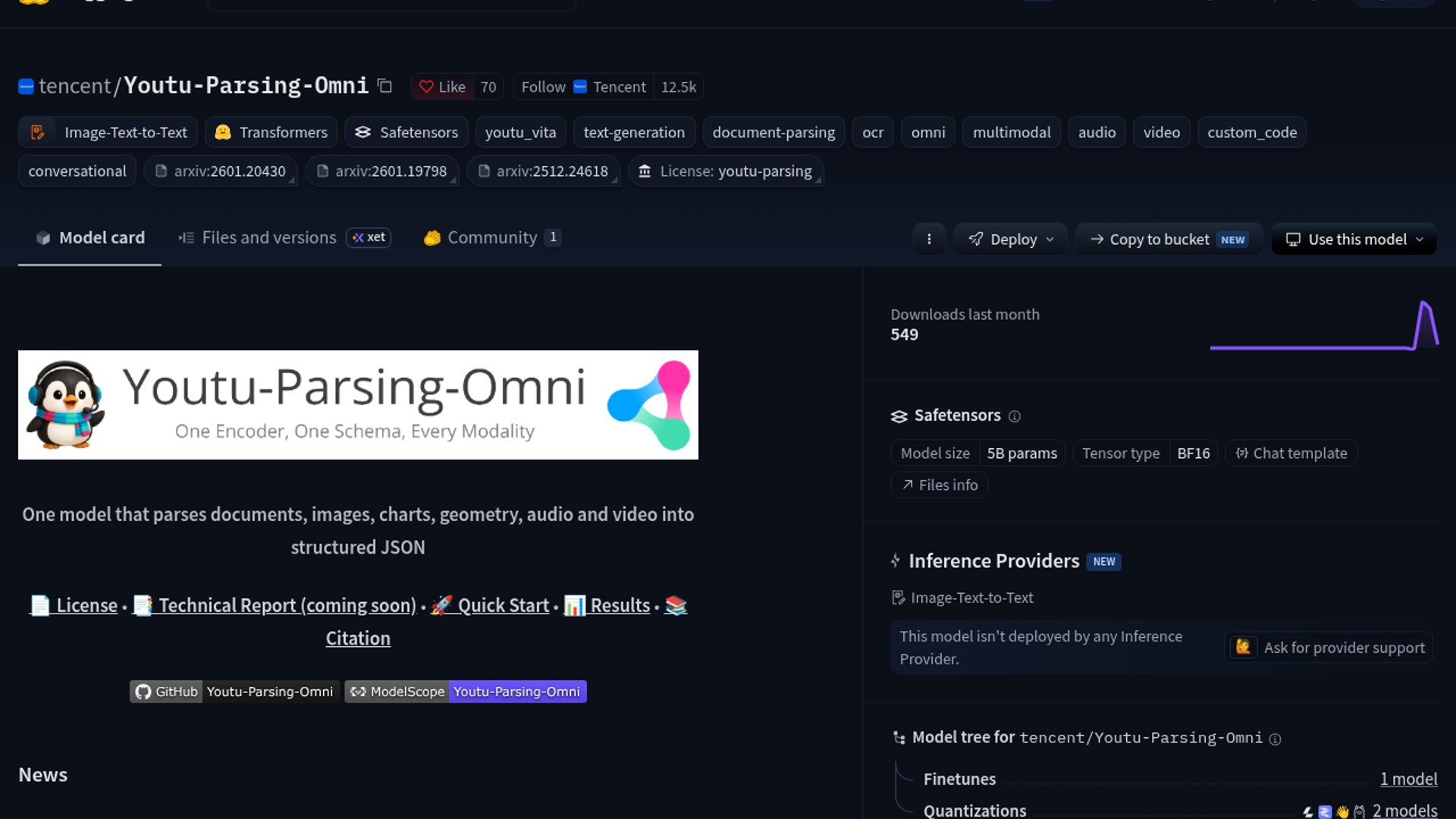Filter by custom_code tag
The height and width of the screenshot is (819, 1456).
(1252, 133)
